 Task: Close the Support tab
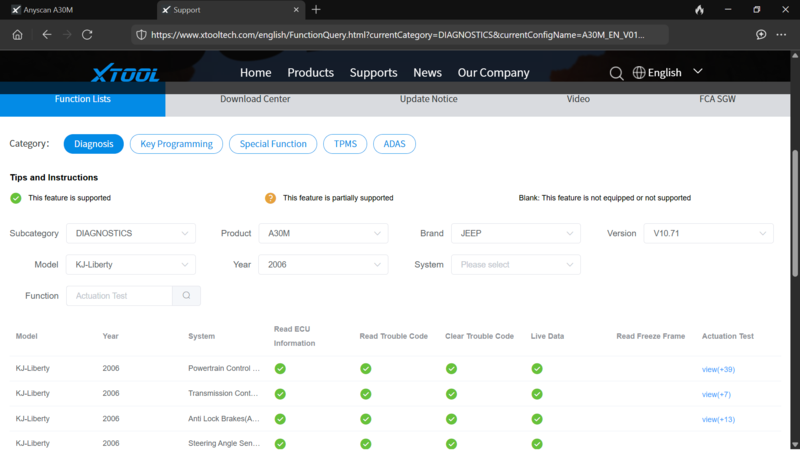pyautogui.click(x=296, y=10)
